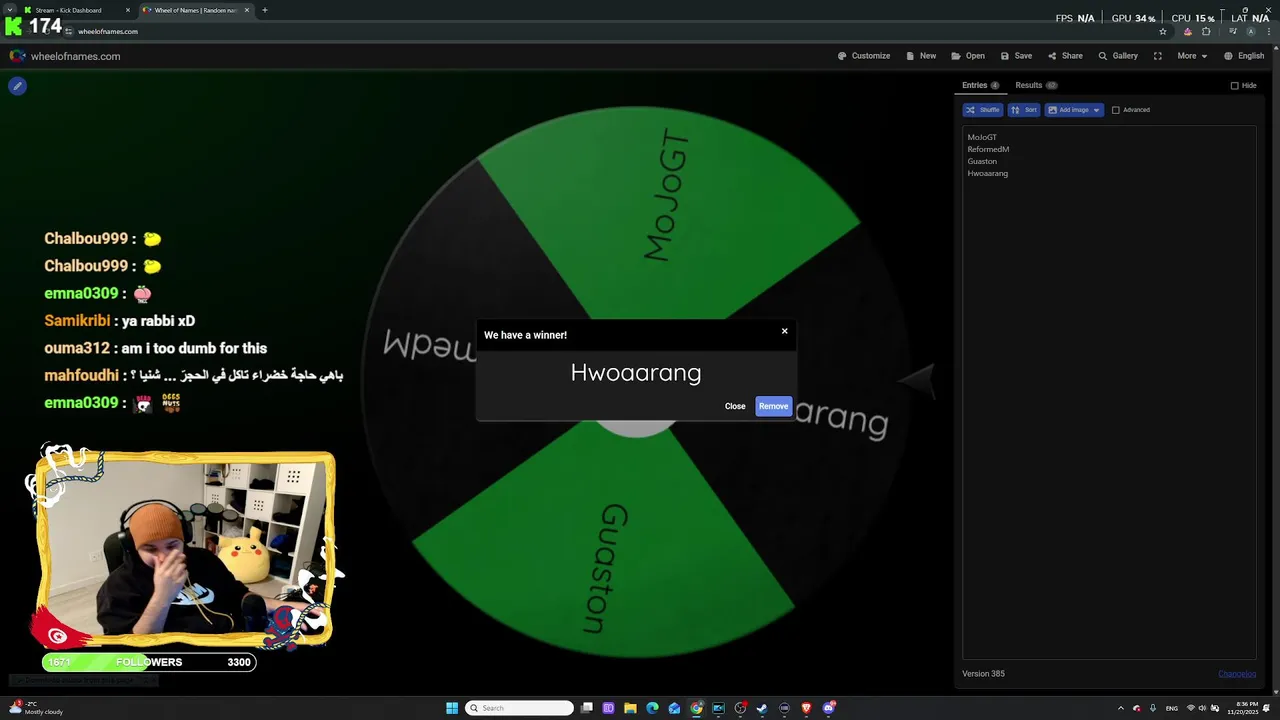Create a New wheel

click(921, 56)
